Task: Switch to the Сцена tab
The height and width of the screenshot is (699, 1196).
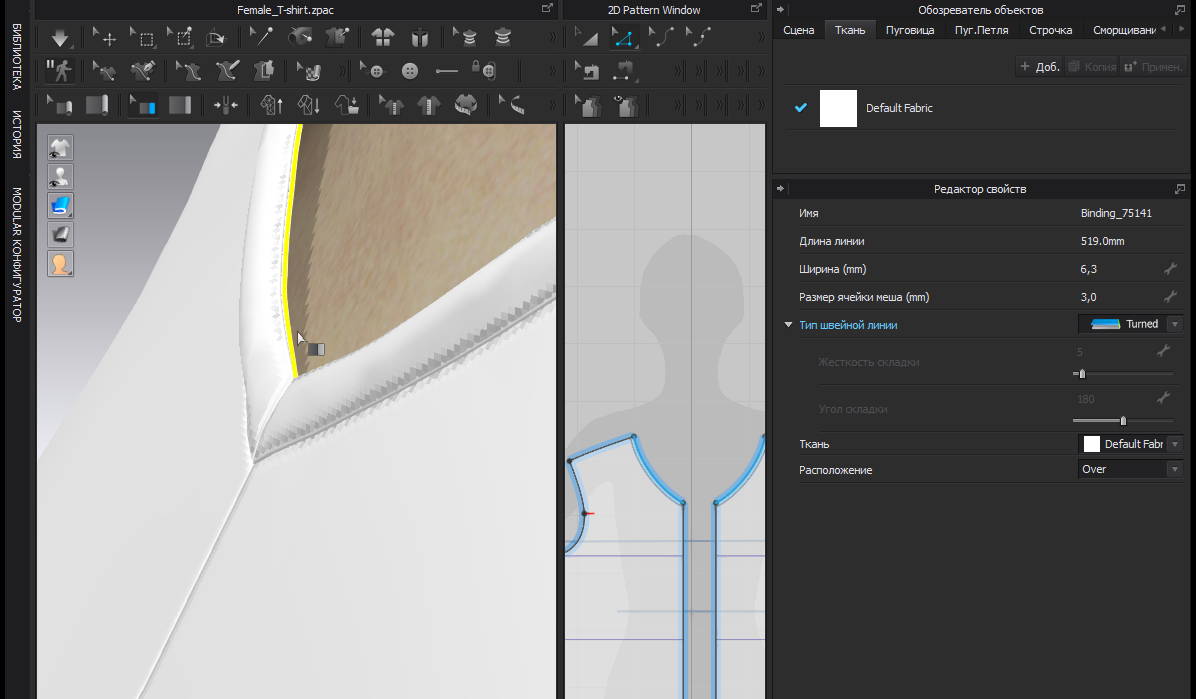Action: coord(798,31)
